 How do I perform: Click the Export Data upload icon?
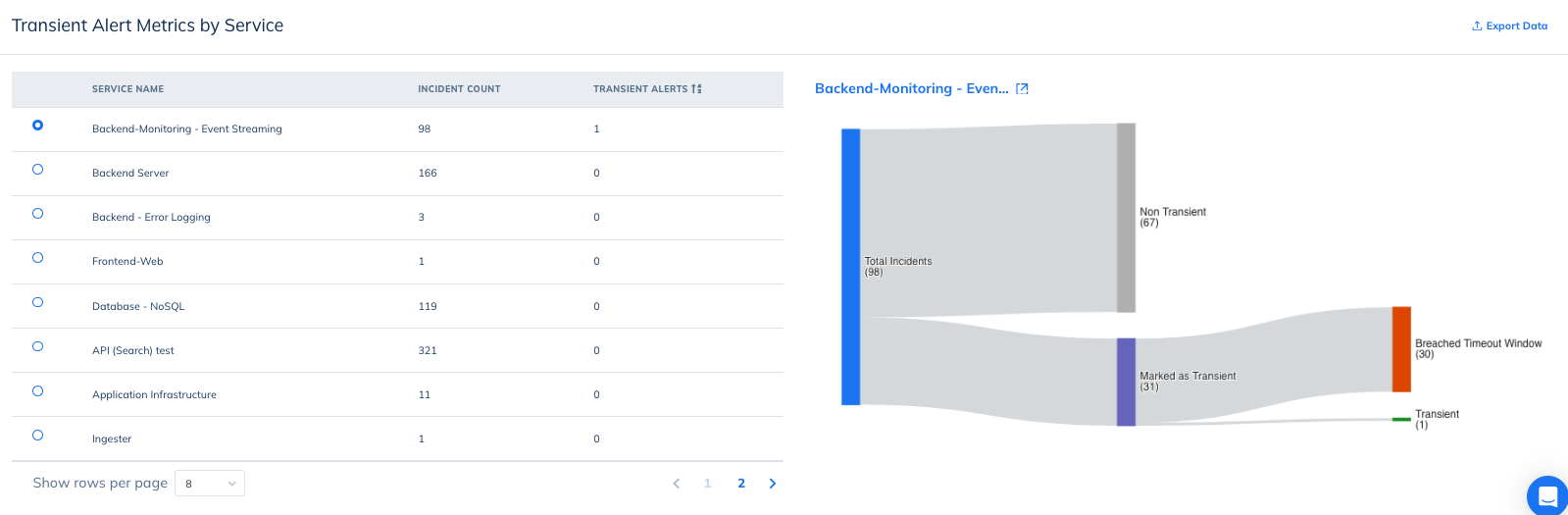click(x=1477, y=26)
